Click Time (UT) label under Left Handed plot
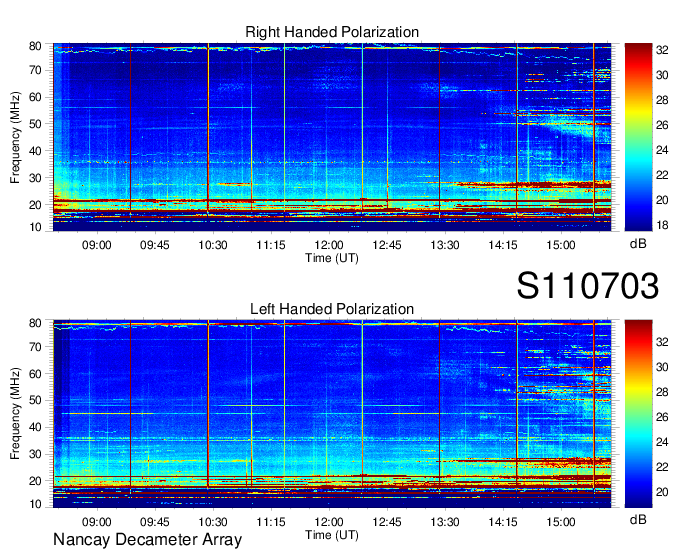 pos(332,535)
